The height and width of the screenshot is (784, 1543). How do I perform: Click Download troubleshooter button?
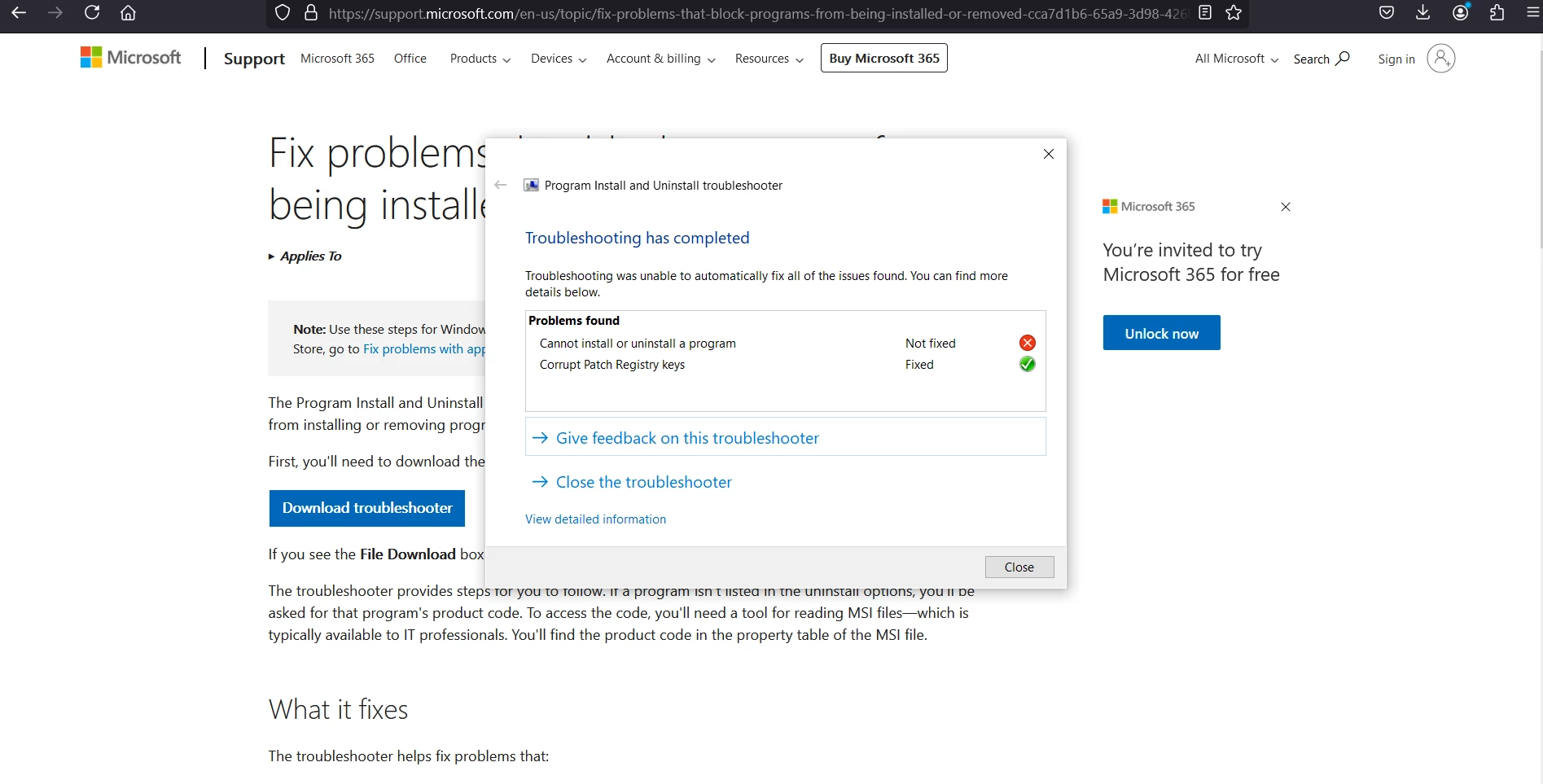[x=367, y=508]
